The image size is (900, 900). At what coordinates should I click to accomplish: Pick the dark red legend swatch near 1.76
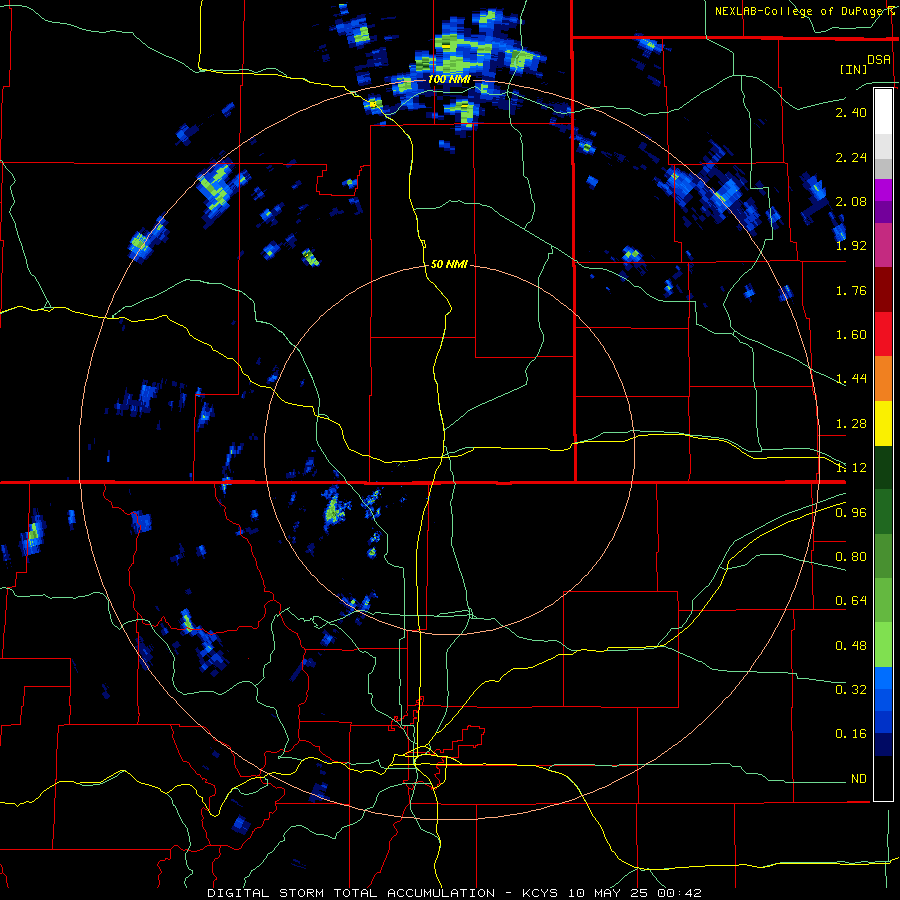(x=883, y=290)
